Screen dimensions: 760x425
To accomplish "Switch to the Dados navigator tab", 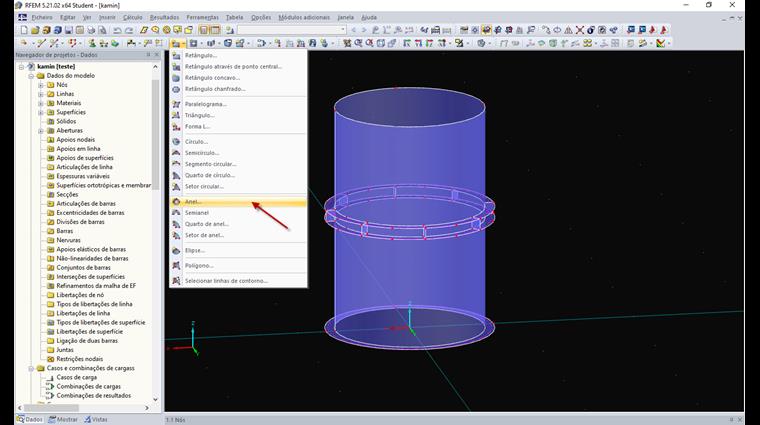I will pos(30,420).
